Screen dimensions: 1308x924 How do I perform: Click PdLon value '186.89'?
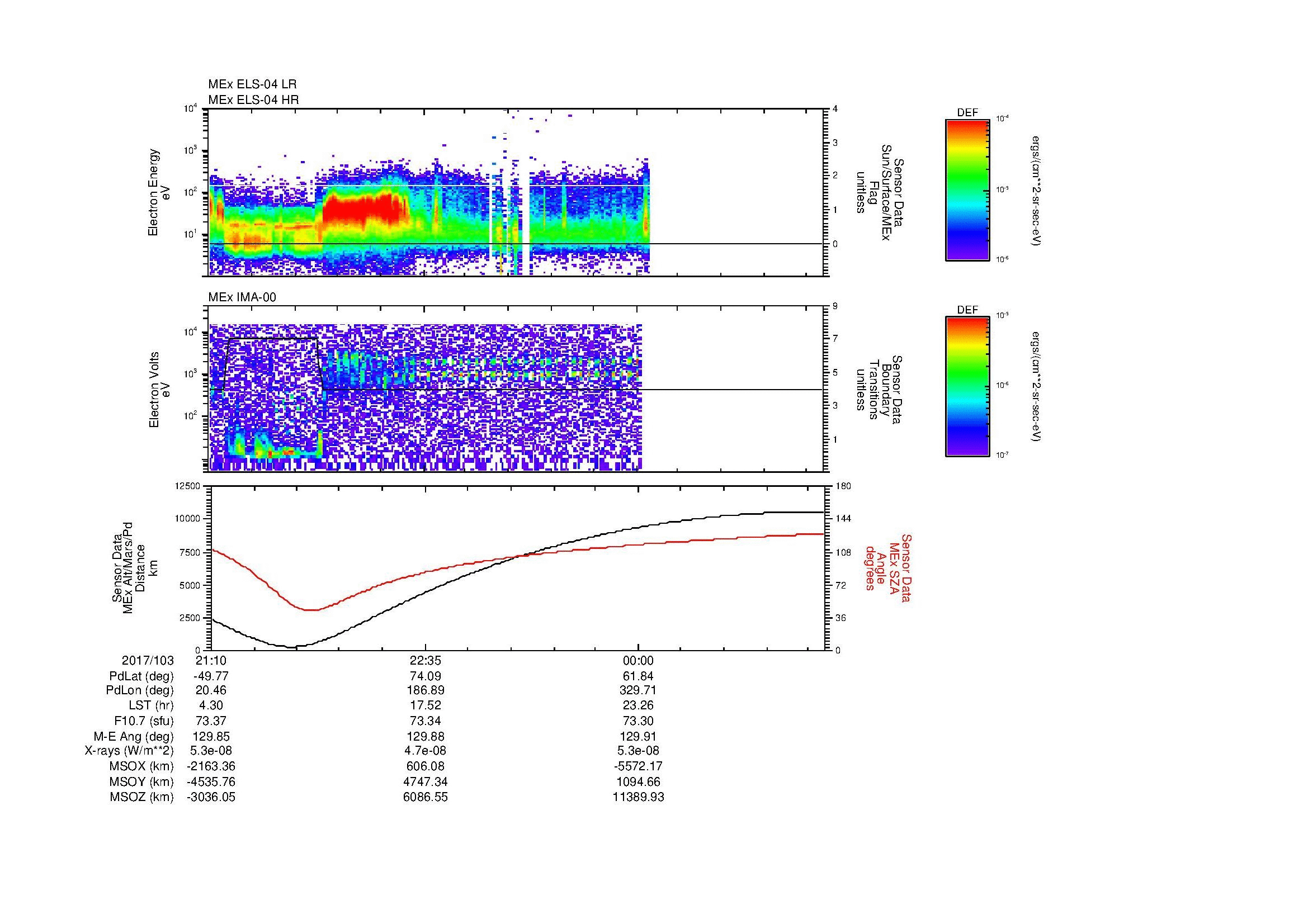coord(426,690)
